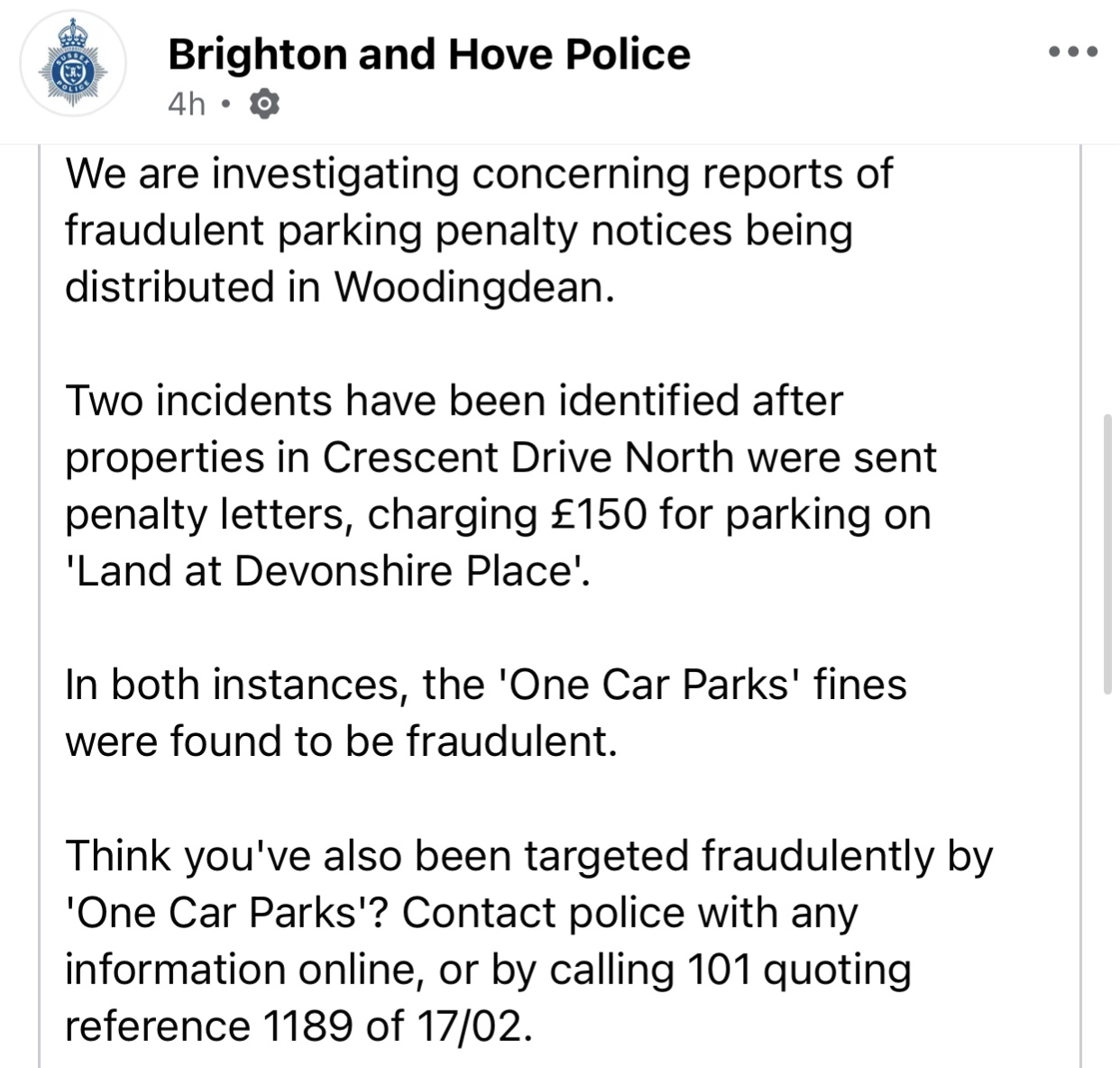Click the 'calling 101' phone number text
The height and width of the screenshot is (1068, 1120).
pyautogui.click(x=650, y=970)
